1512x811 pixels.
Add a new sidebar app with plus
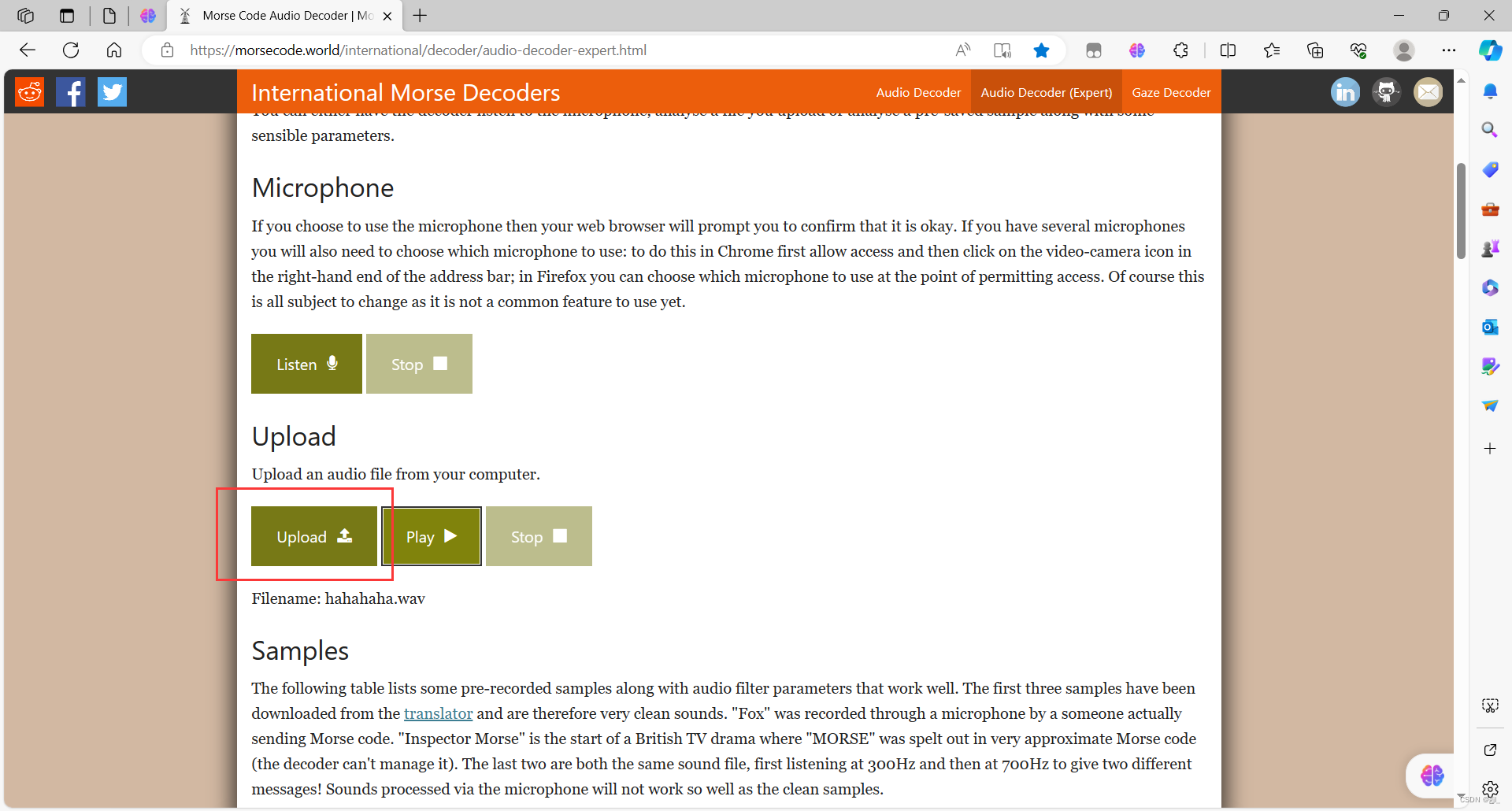click(1490, 449)
